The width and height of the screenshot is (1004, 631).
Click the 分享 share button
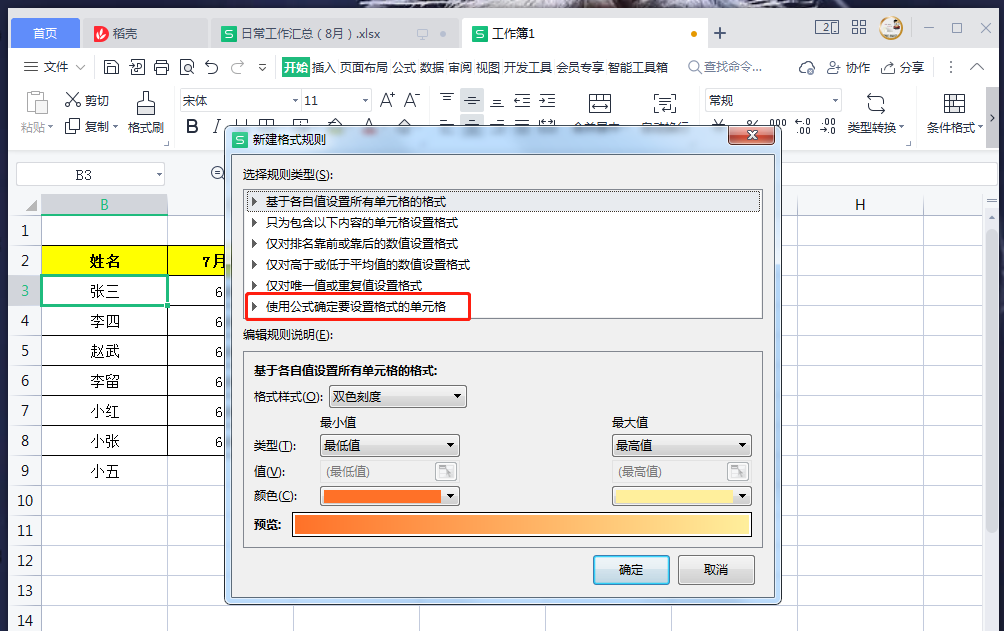click(x=903, y=67)
